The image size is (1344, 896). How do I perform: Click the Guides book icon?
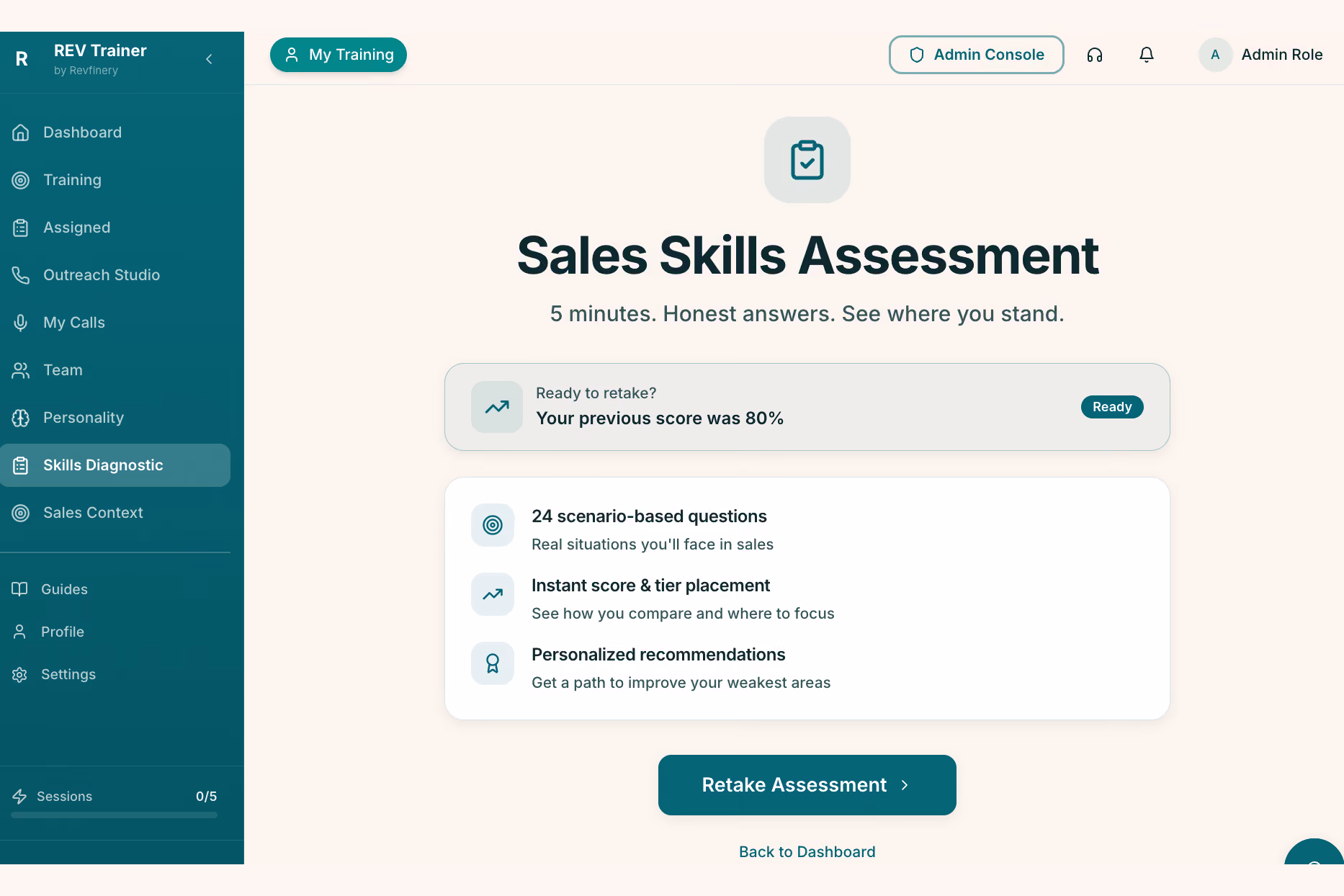pyautogui.click(x=19, y=589)
